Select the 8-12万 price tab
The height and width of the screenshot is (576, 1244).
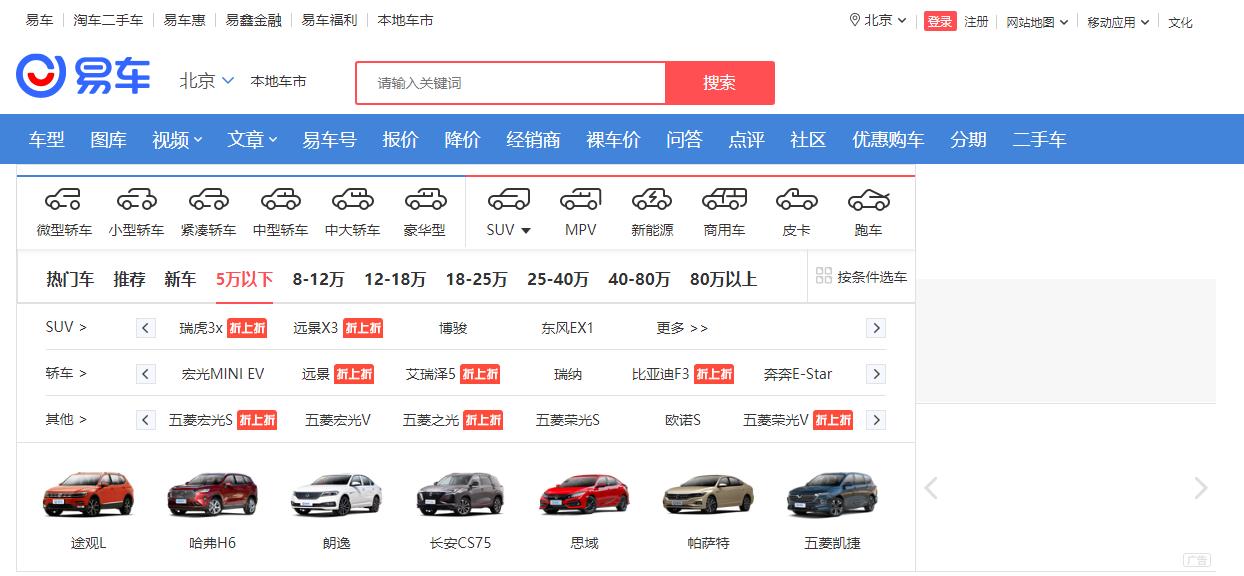click(x=318, y=279)
